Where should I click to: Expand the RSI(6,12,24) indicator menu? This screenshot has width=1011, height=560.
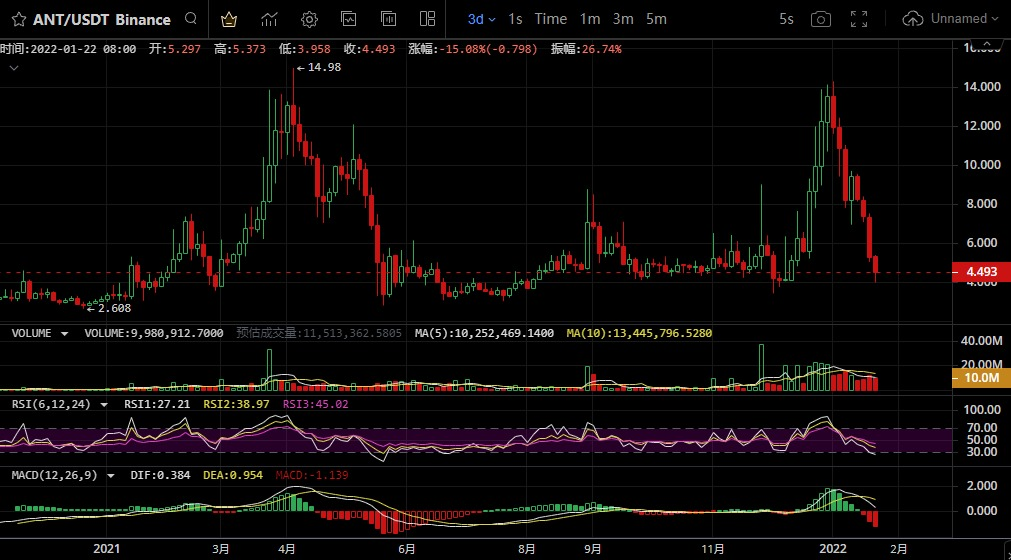pos(103,404)
